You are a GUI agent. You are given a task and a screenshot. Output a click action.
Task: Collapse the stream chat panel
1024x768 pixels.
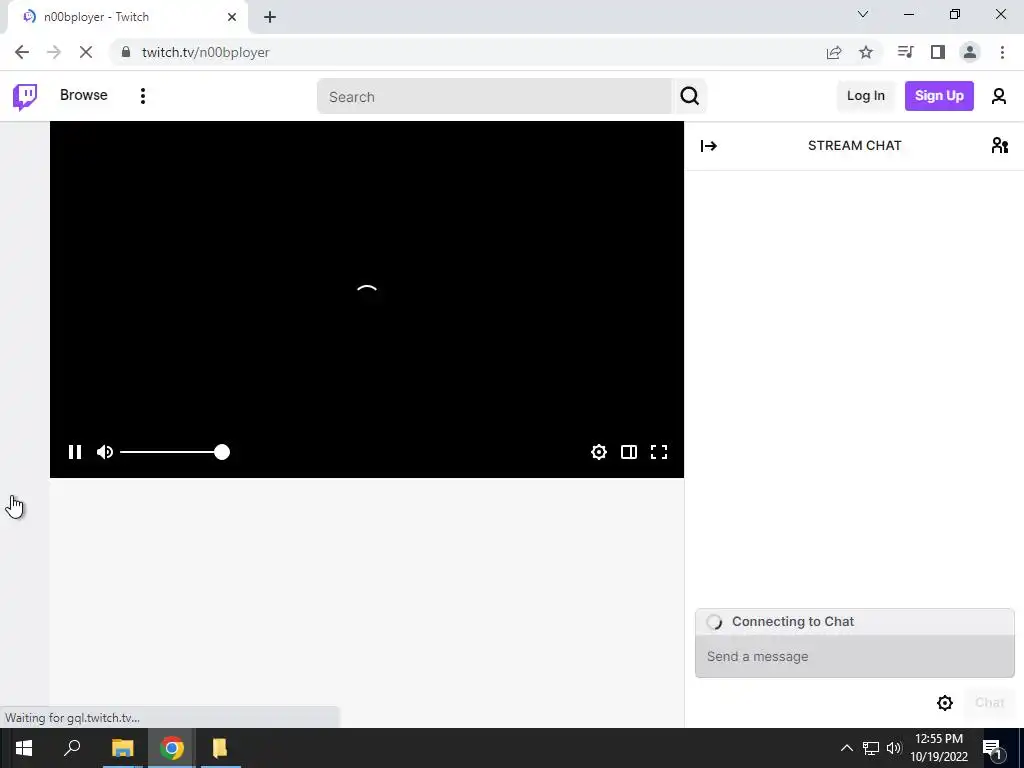point(709,146)
